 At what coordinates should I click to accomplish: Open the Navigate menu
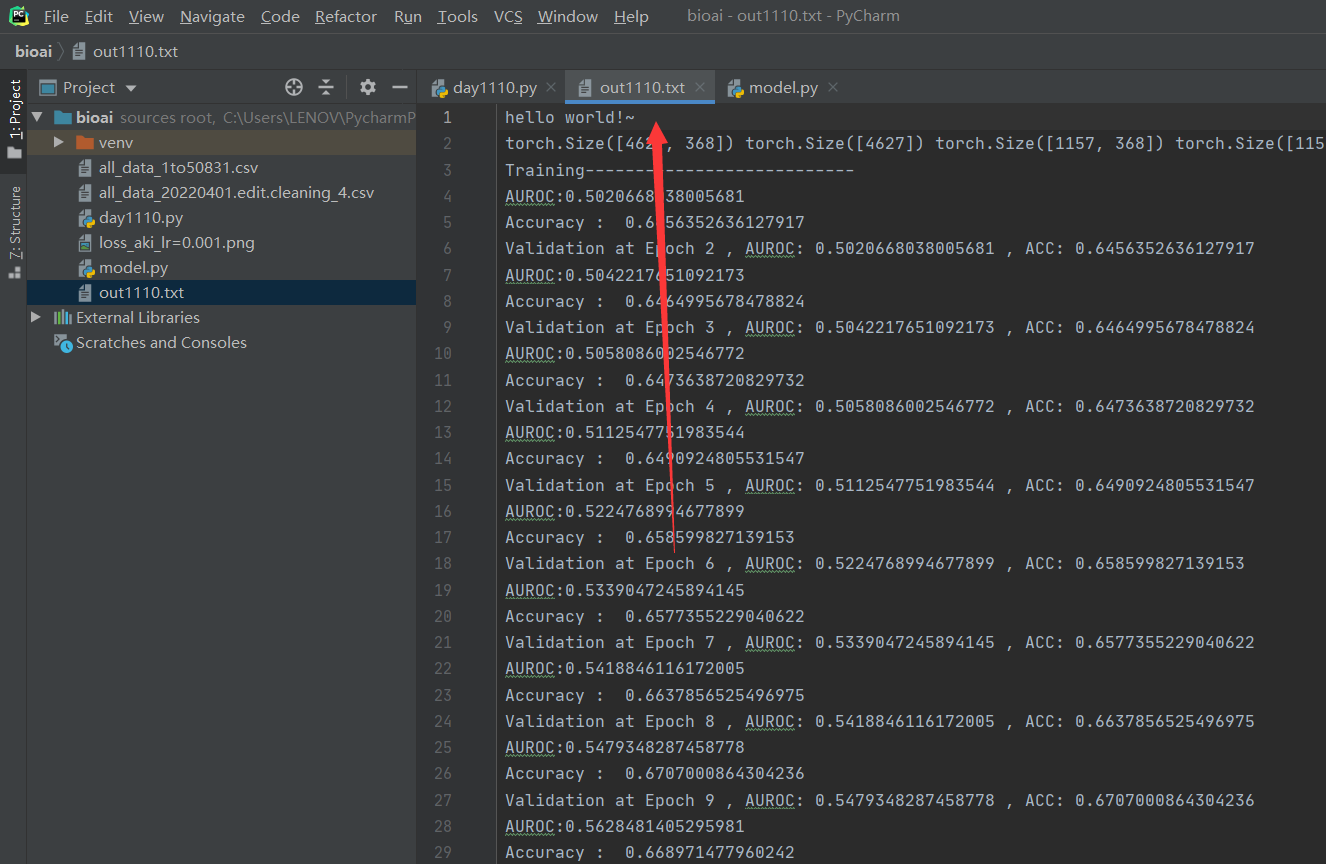(212, 16)
